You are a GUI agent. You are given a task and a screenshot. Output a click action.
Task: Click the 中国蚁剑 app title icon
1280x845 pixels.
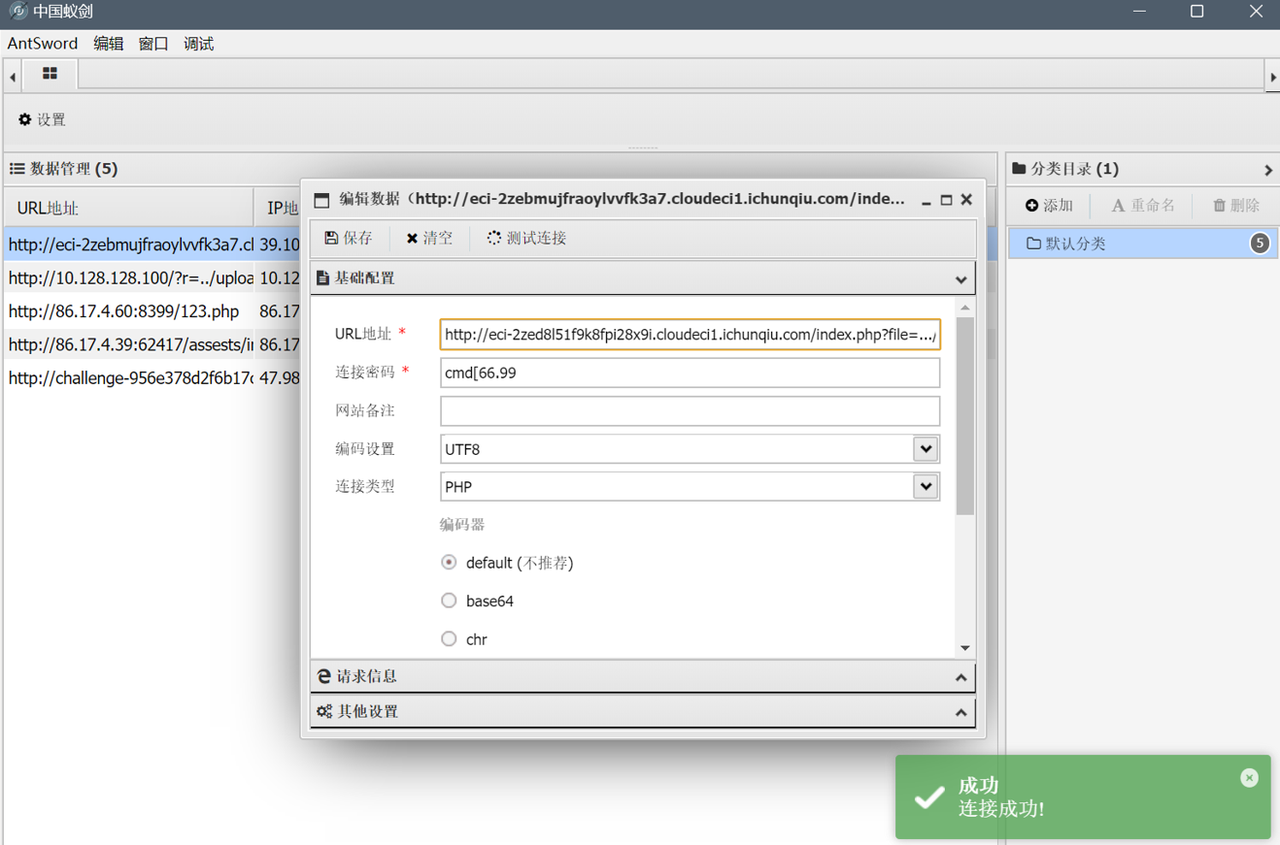point(17,13)
